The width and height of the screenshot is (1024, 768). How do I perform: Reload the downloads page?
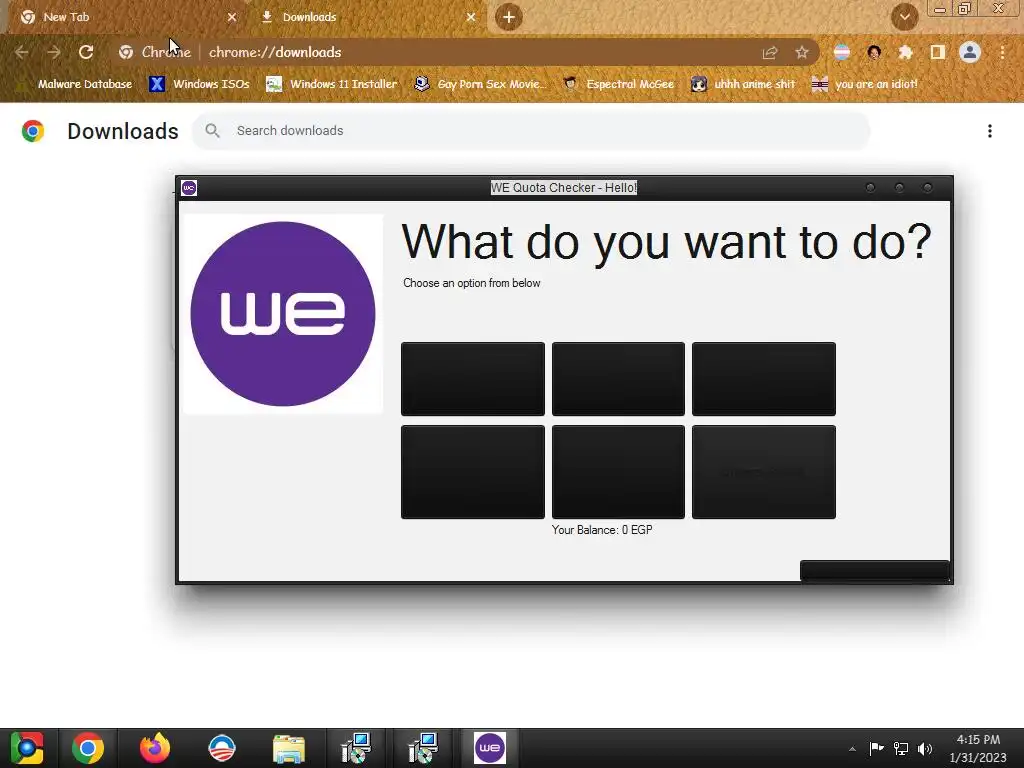pos(86,52)
